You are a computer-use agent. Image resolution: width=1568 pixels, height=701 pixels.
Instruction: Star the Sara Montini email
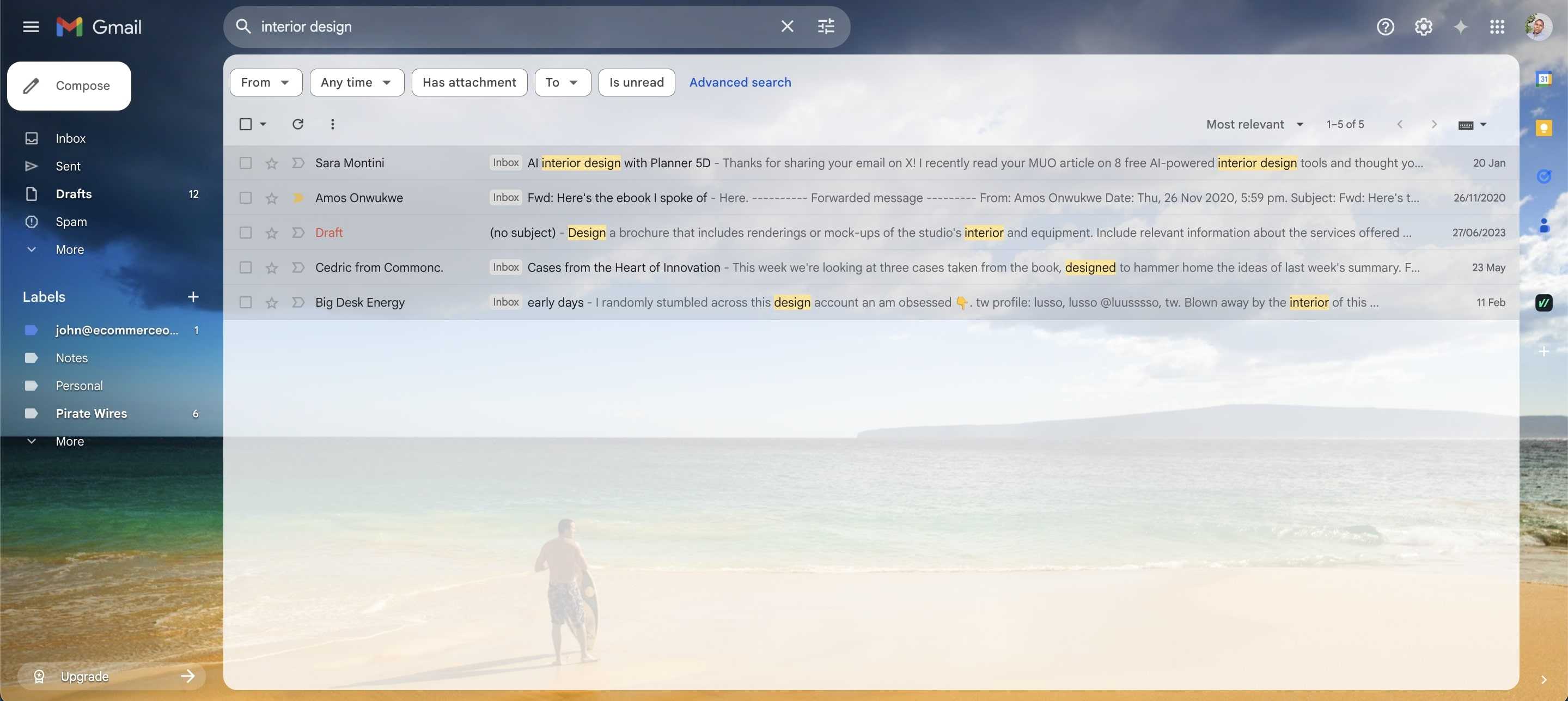click(x=271, y=163)
